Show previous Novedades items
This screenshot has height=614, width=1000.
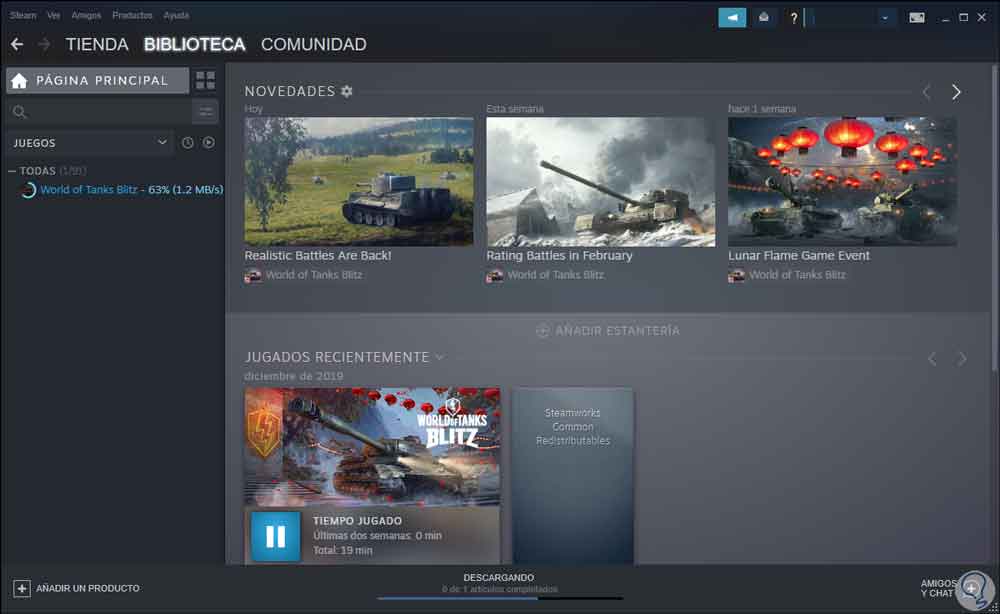(926, 92)
